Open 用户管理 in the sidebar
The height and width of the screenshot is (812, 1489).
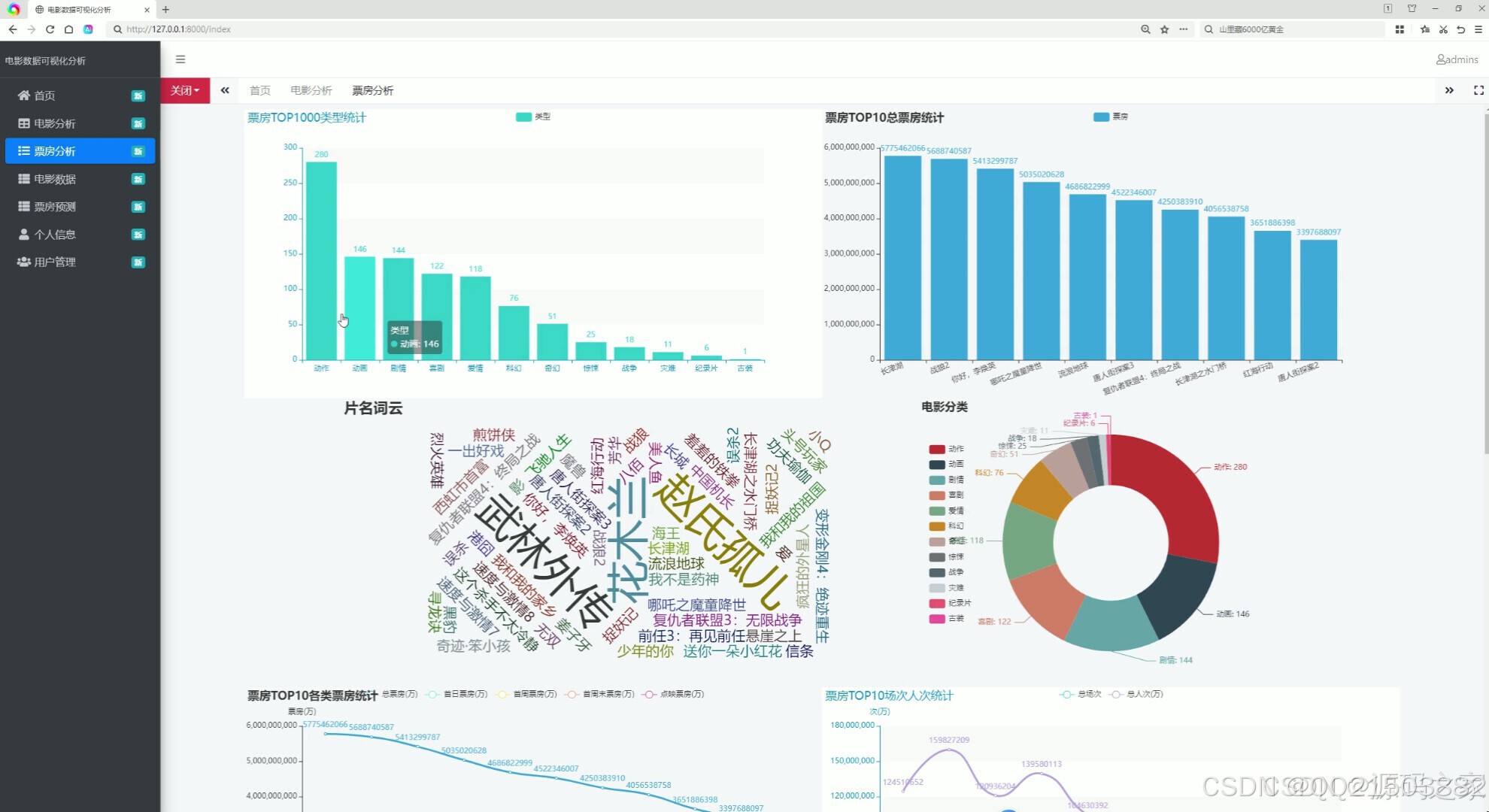pos(54,262)
